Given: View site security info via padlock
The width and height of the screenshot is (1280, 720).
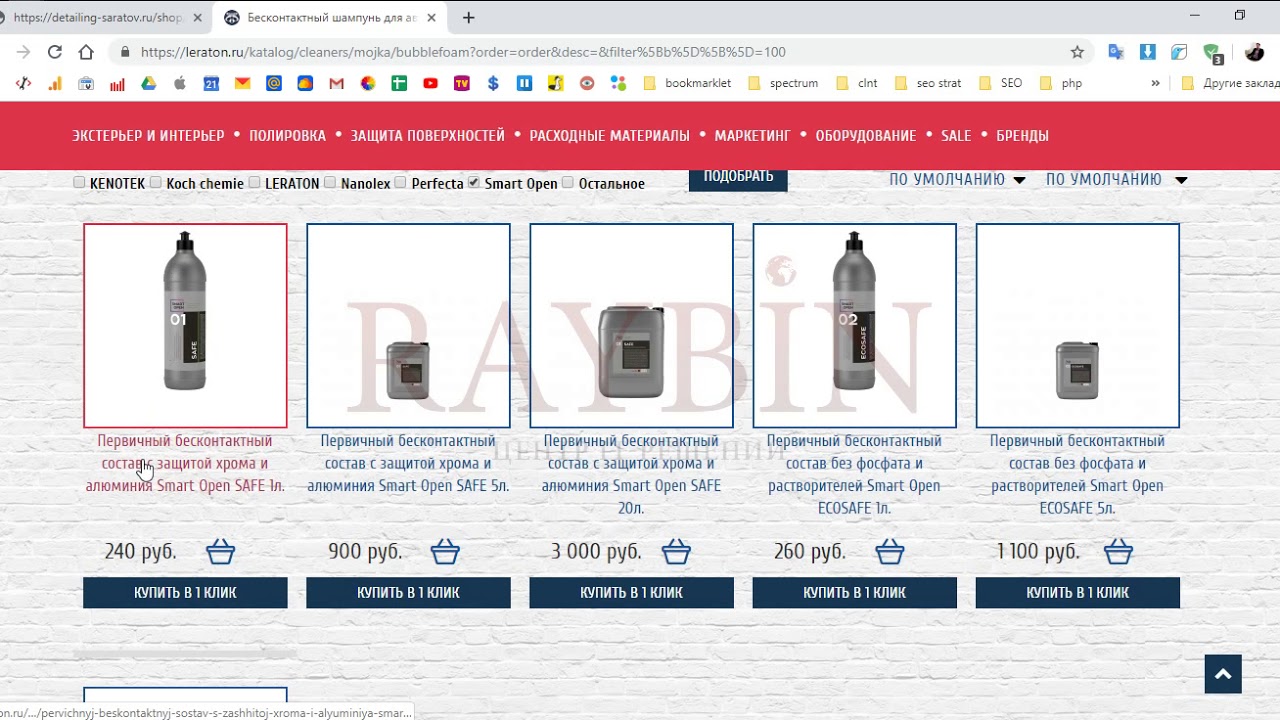Looking at the screenshot, I should pyautogui.click(x=125, y=52).
